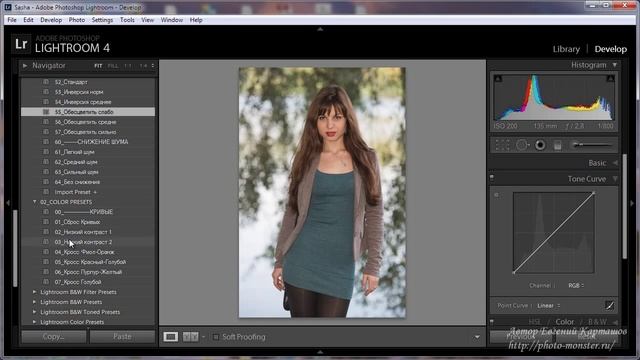Select the Crop Overlay tool
This screenshot has height=360, width=640.
coord(502,145)
